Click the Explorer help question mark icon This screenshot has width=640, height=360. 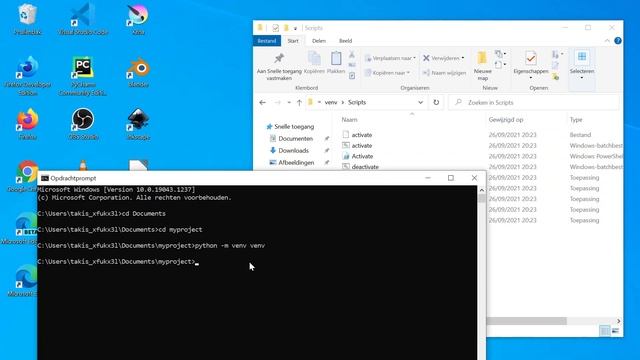click(618, 41)
